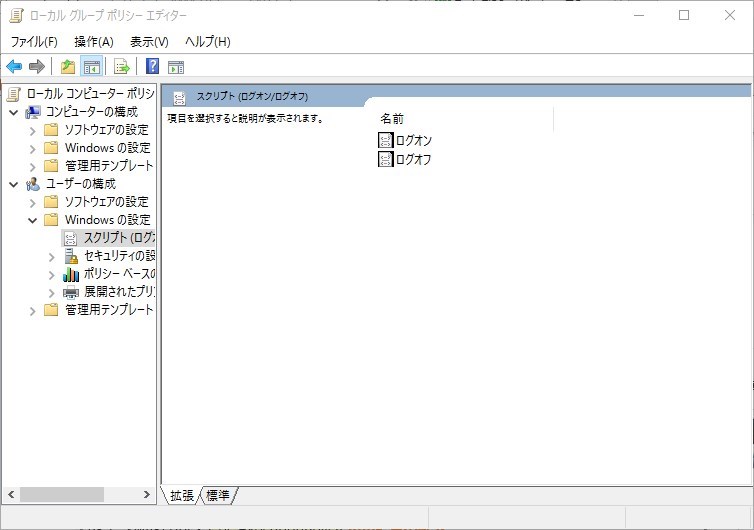Click the Forward arrow toolbar icon
The image size is (754, 530).
point(37,66)
